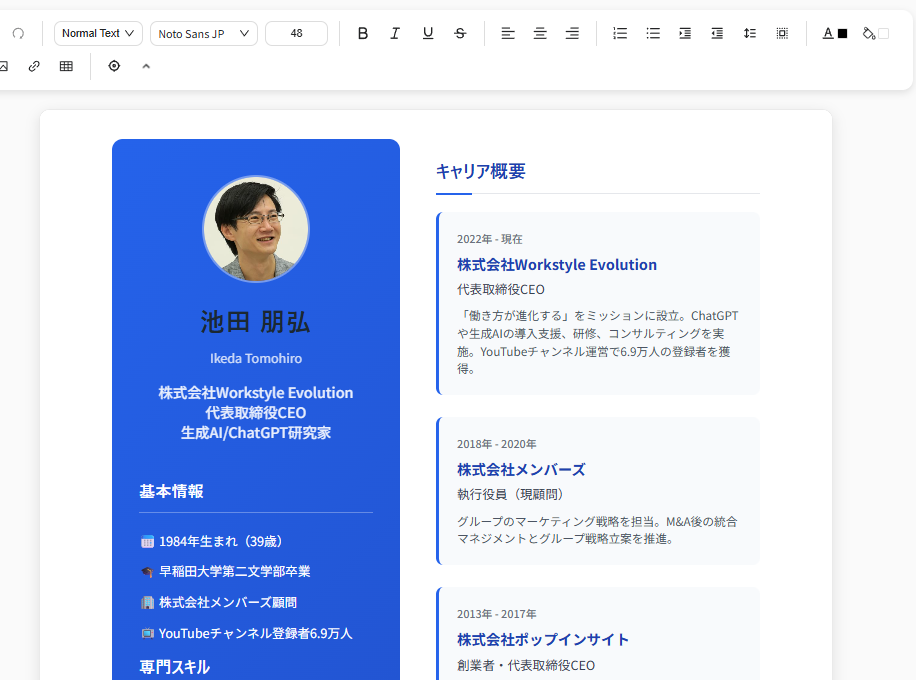Pick the black text color swatch
Screen dimensions: 916x680
point(842,34)
